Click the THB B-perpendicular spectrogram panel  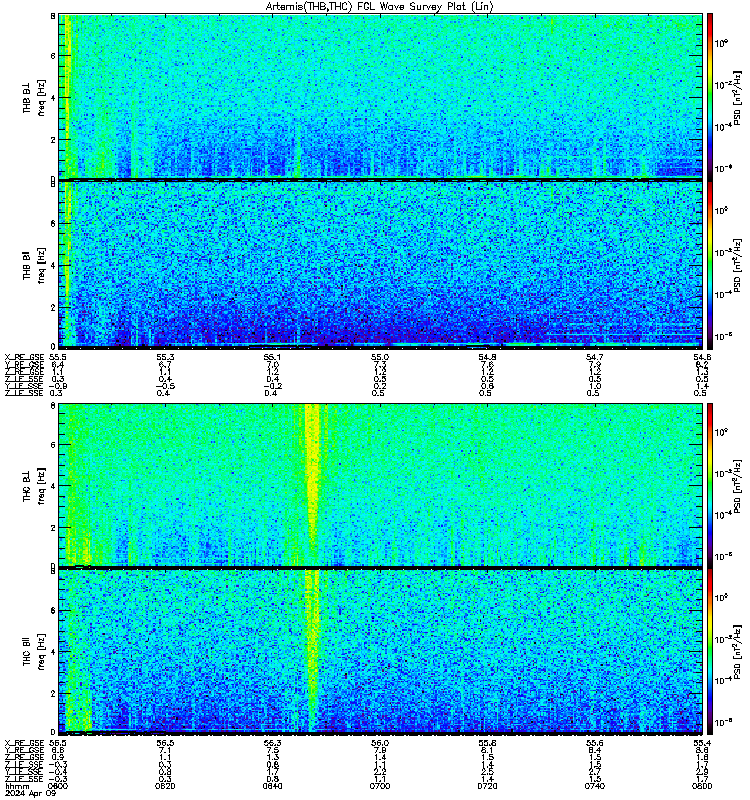point(380,96)
